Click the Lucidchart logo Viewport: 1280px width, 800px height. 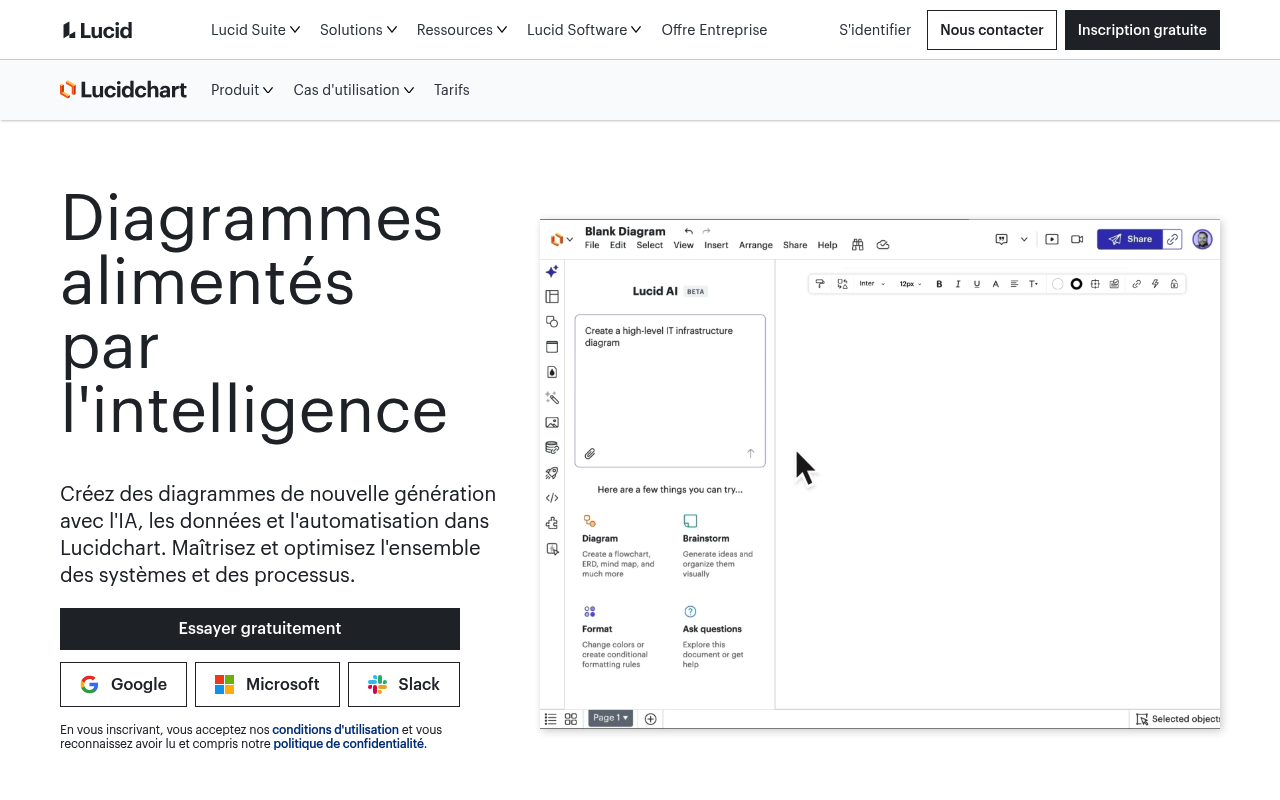pyautogui.click(x=123, y=90)
